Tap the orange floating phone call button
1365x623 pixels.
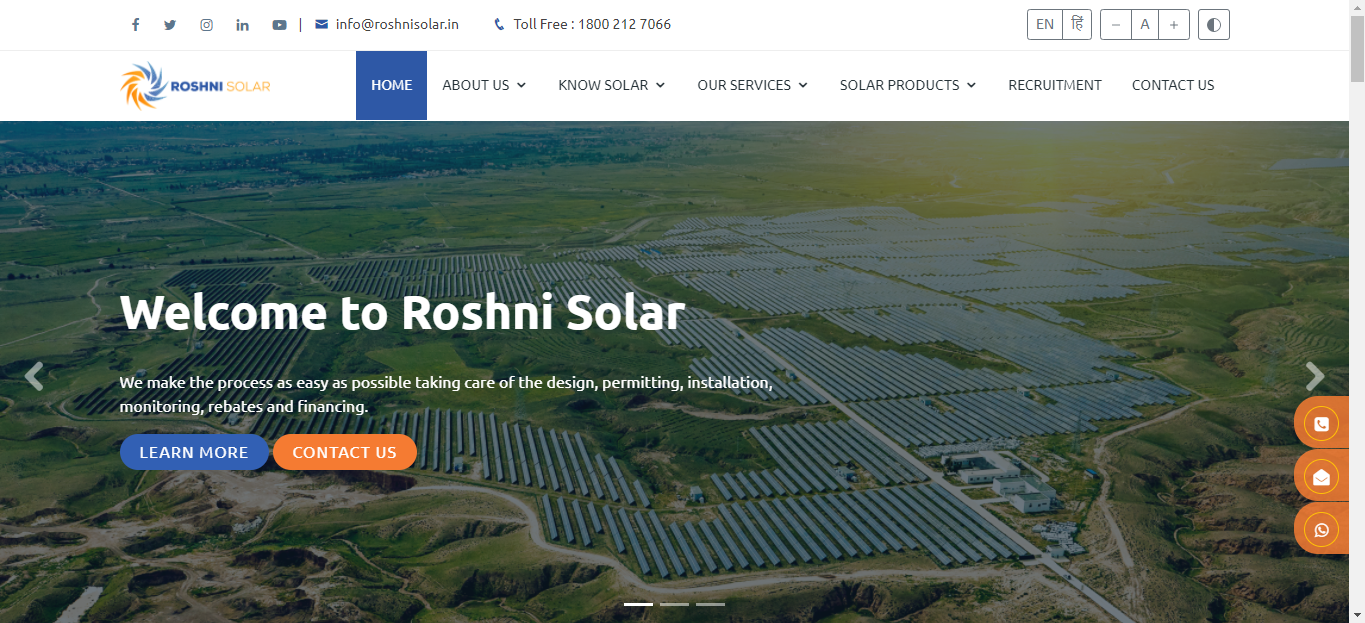pos(1322,423)
